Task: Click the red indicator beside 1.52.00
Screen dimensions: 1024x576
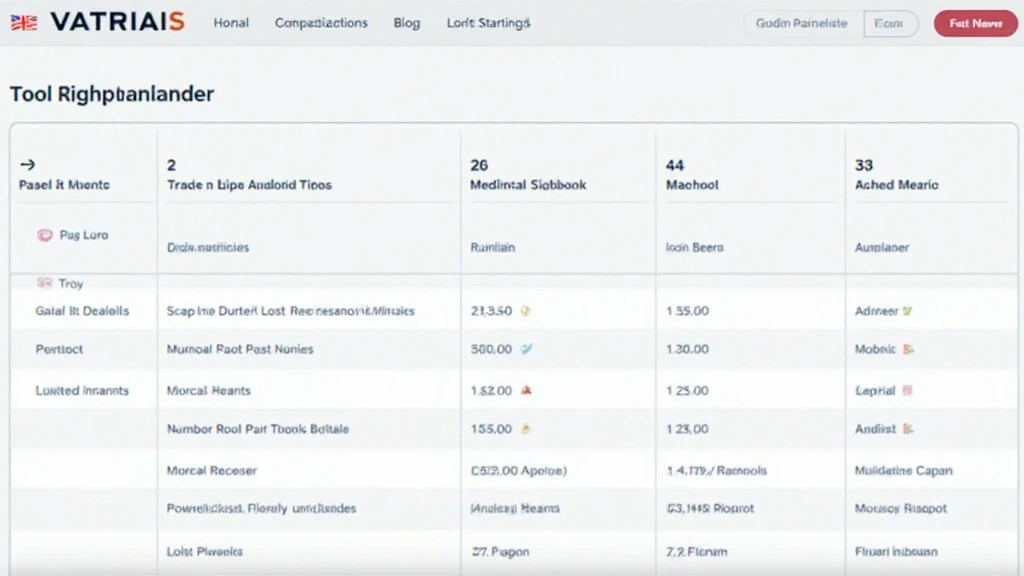Action: [x=525, y=390]
